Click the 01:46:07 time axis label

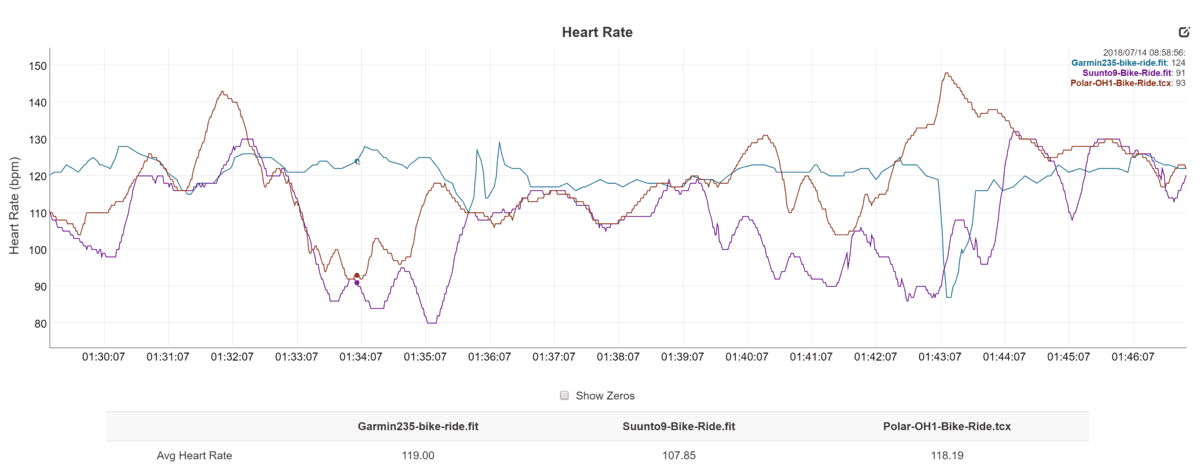point(1132,357)
